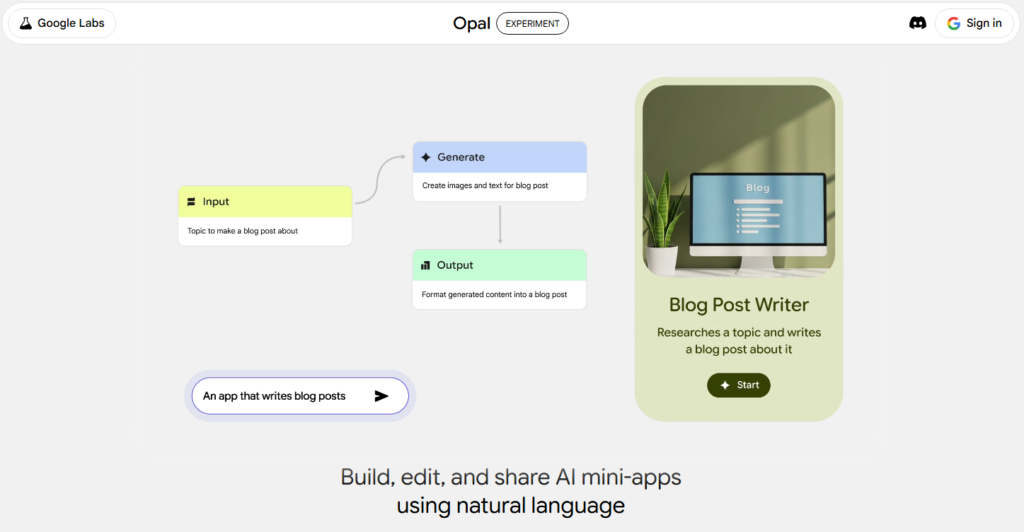Click 'Topic to make a blog post about' text
The width and height of the screenshot is (1024, 532).
point(243,231)
